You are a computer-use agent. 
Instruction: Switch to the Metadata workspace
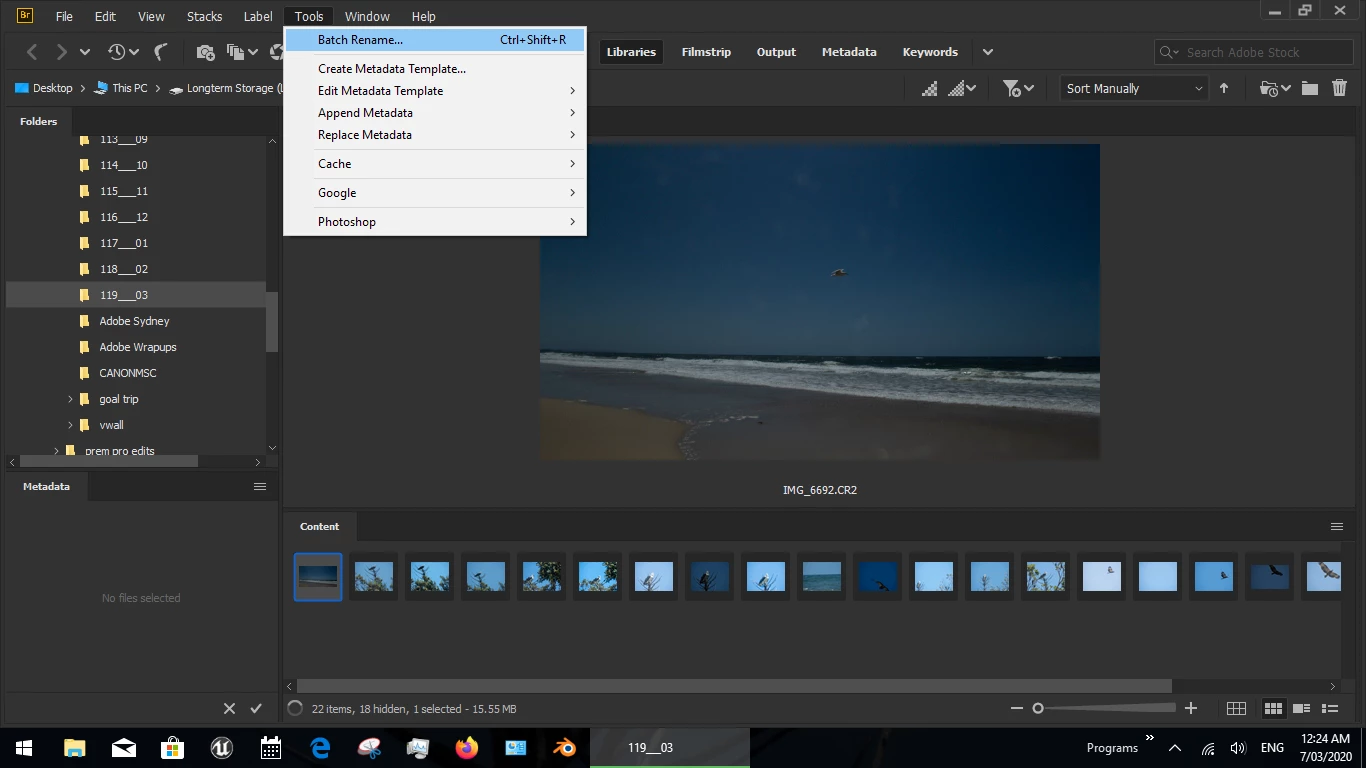pyautogui.click(x=849, y=52)
